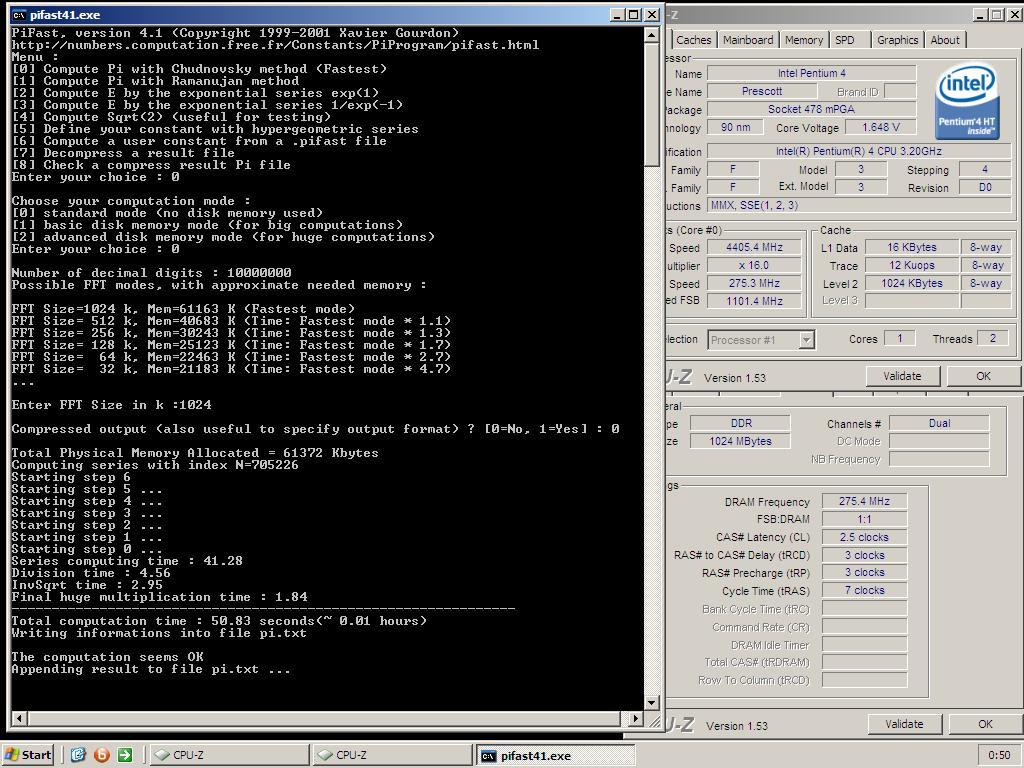
Task: Close the pifast41.exe console window
Action: tap(652, 14)
